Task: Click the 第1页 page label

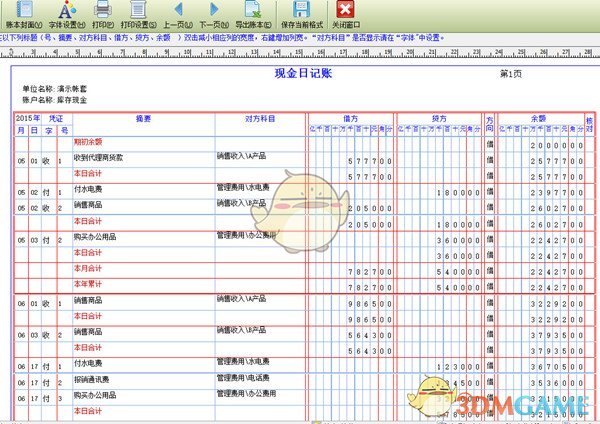Action: [x=511, y=74]
